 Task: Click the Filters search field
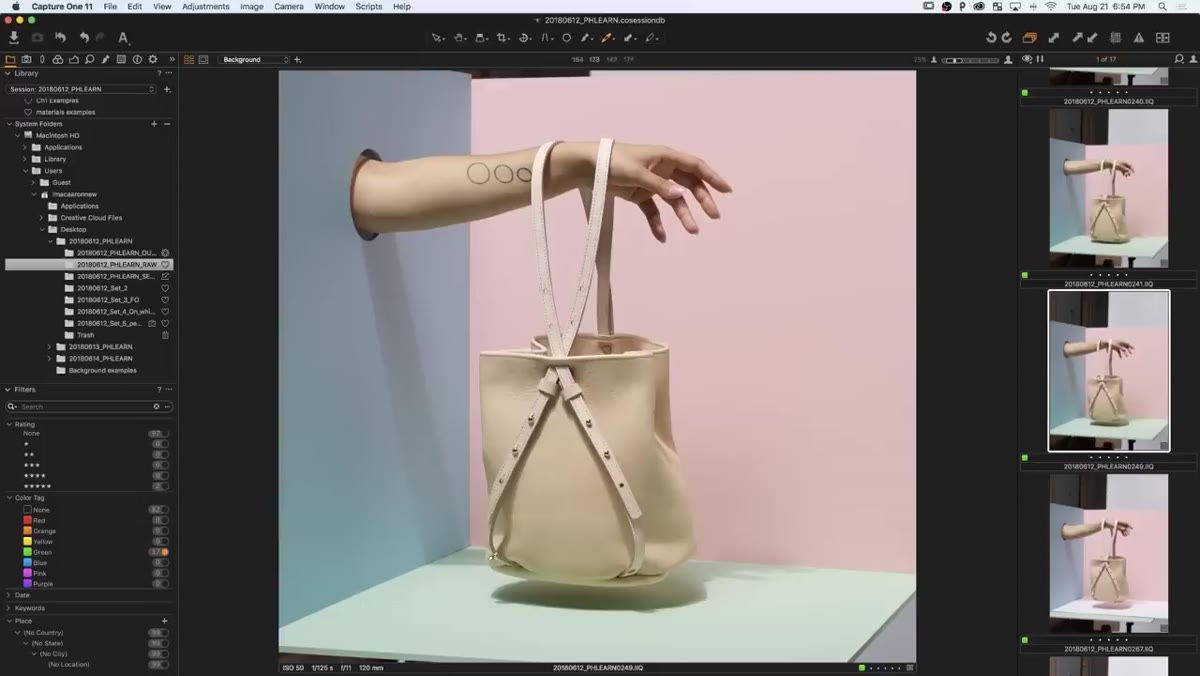(88, 407)
